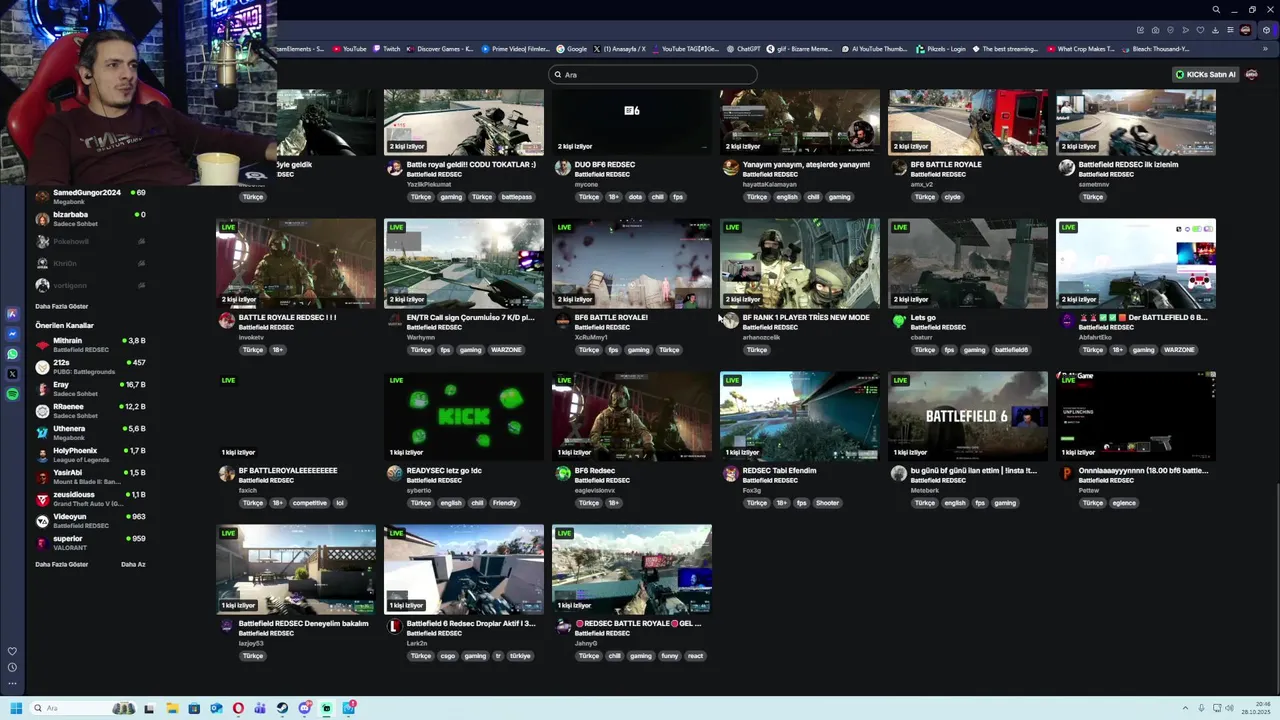Screen dimensions: 1280x720
Task: Open Outlook from the taskbar
Action: 216,708
